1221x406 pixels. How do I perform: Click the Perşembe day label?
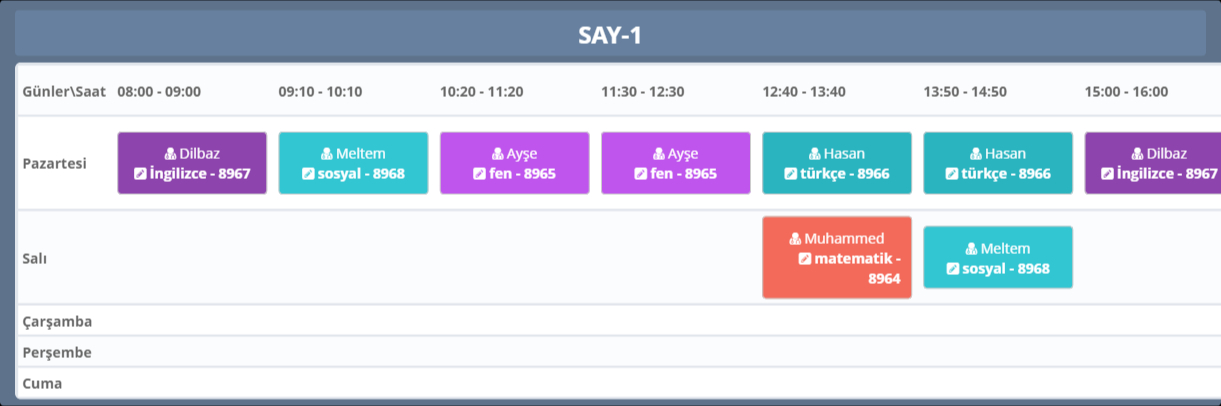pyautogui.click(x=57, y=353)
